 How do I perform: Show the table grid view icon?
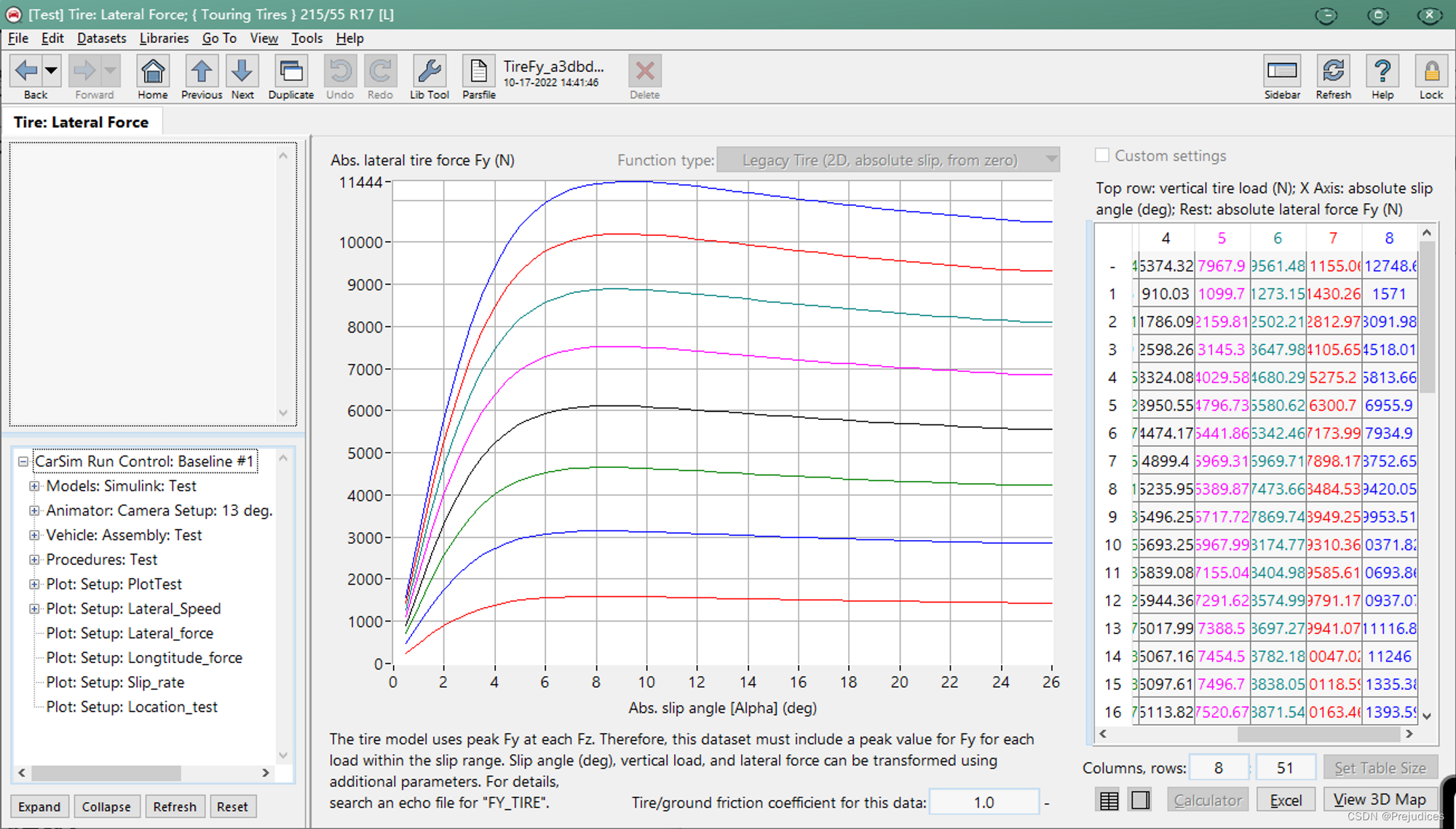(x=1109, y=801)
